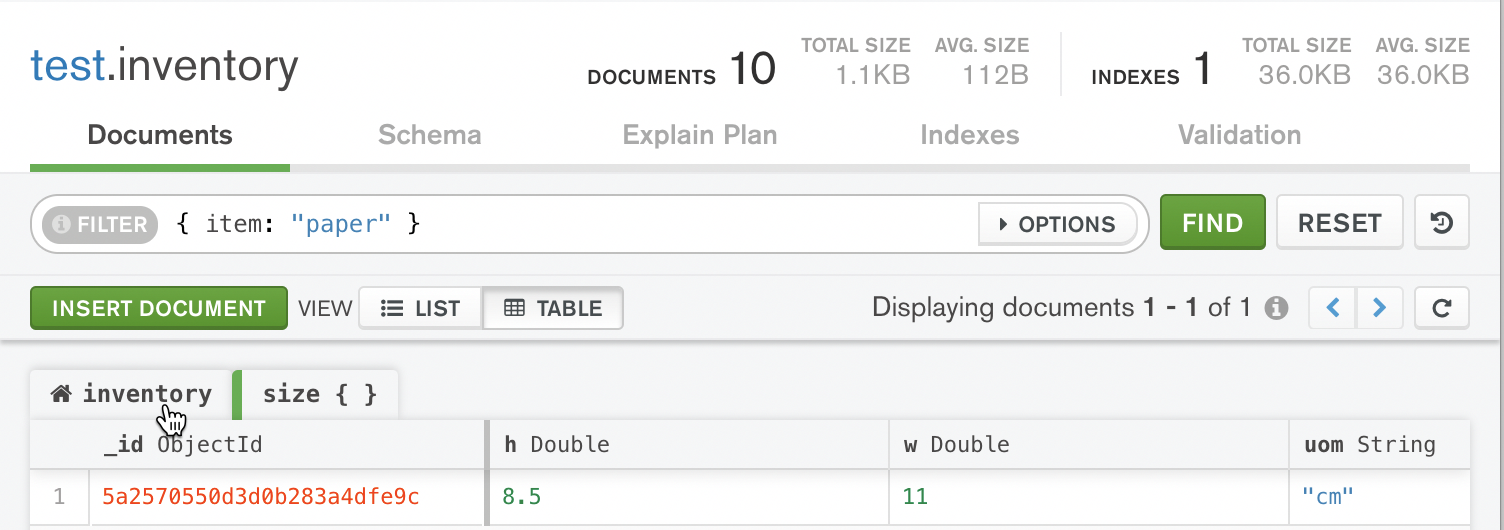Click the home icon in inventory breadcrumb

[61, 394]
